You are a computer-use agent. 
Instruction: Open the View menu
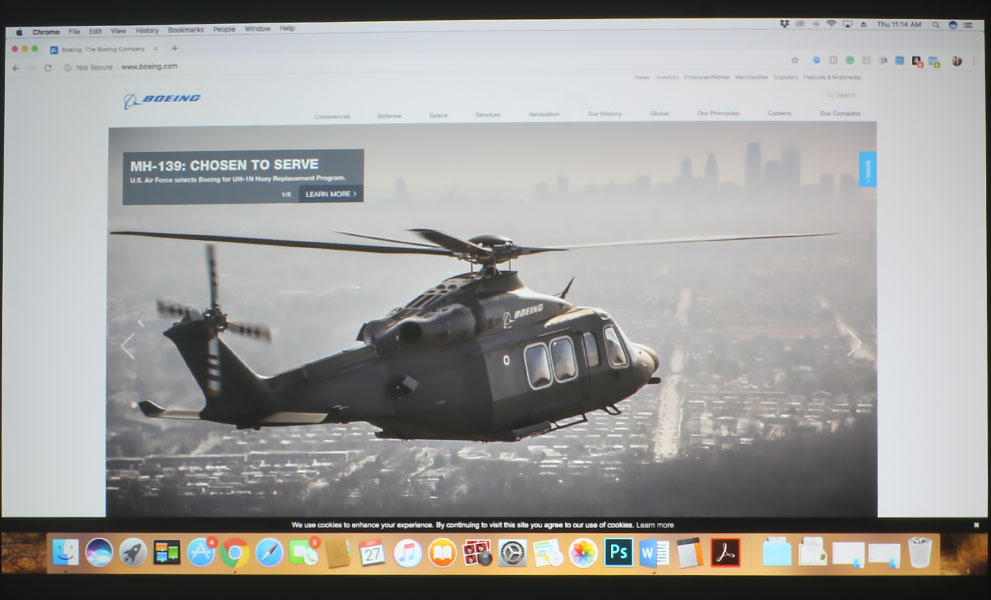pyautogui.click(x=118, y=31)
